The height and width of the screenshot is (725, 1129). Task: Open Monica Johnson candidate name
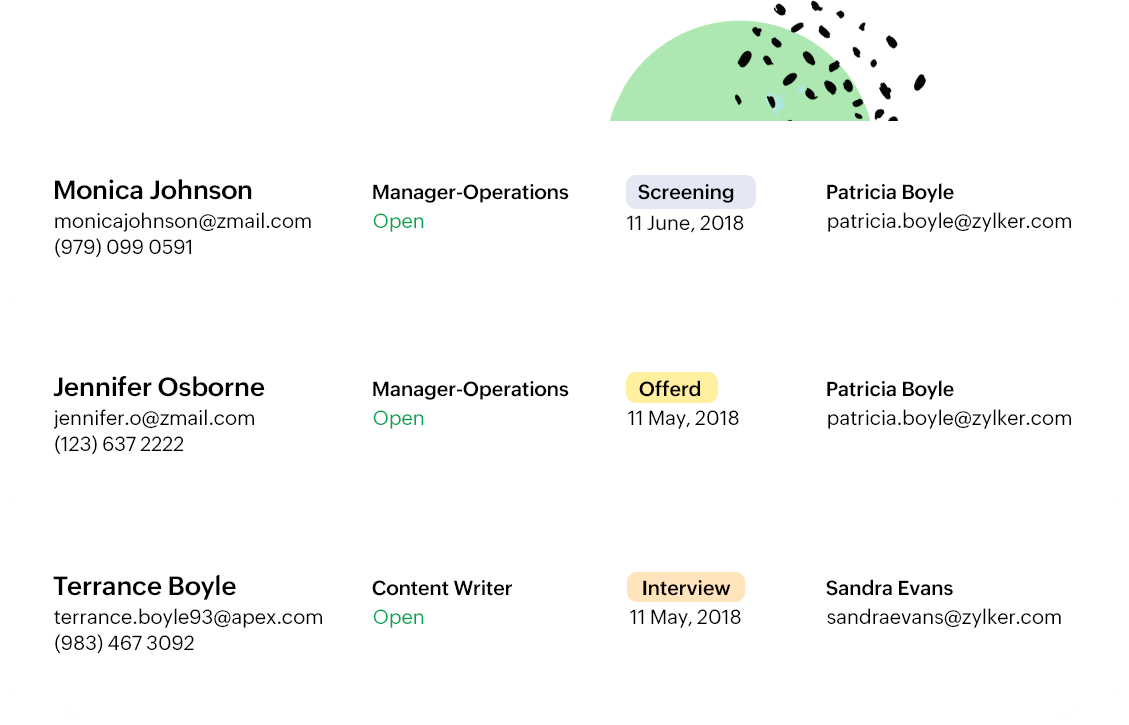[x=153, y=191]
